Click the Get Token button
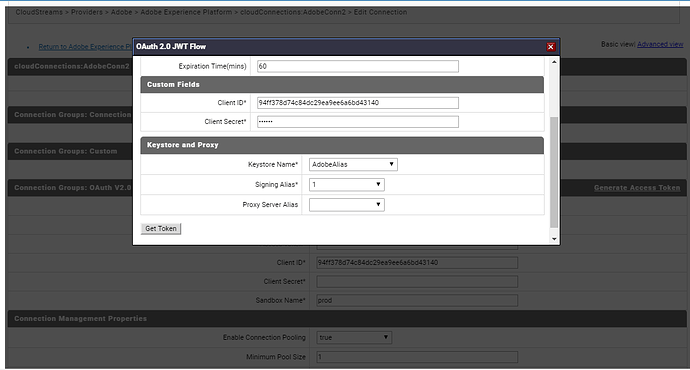690x370 pixels. pos(161,228)
